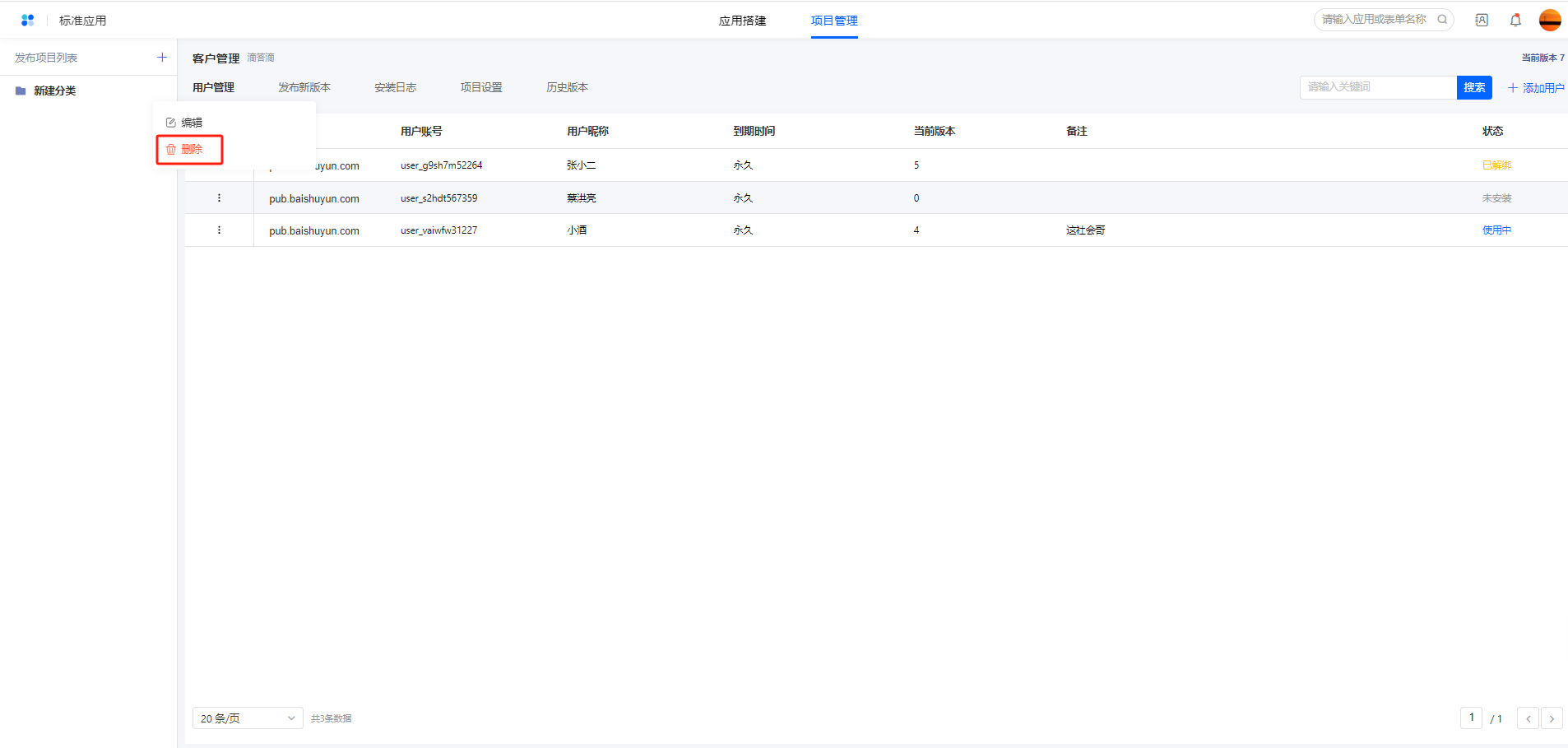This screenshot has width=1568, height=748.
Task: Go to previous page arrow
Action: 1528,718
